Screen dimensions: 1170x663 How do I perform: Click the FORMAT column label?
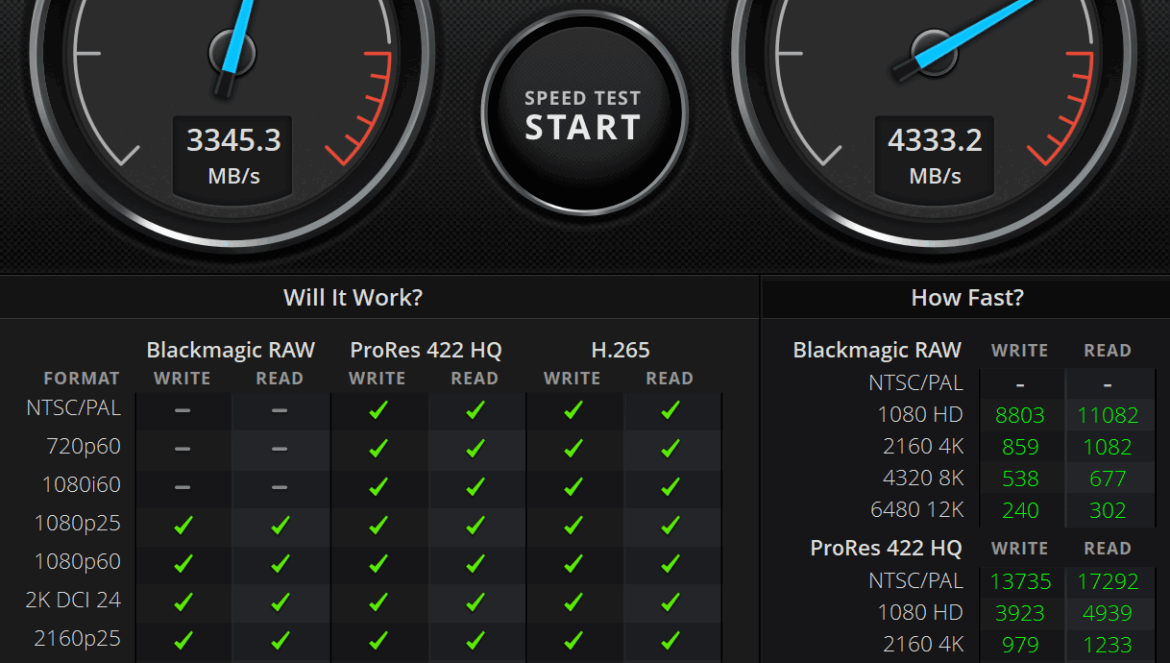pos(81,378)
